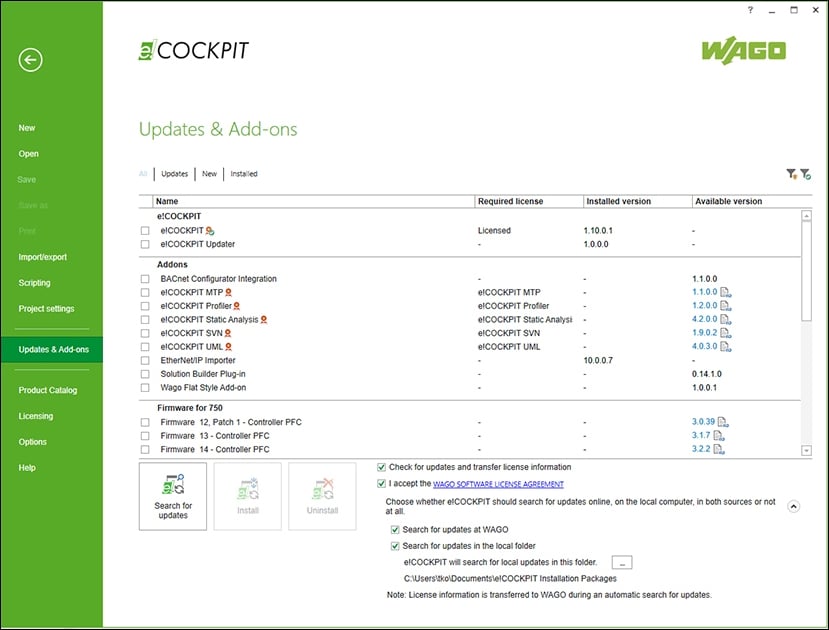
Task: Open release notes icon beside version 4.2.0.0
Action: (x=725, y=320)
